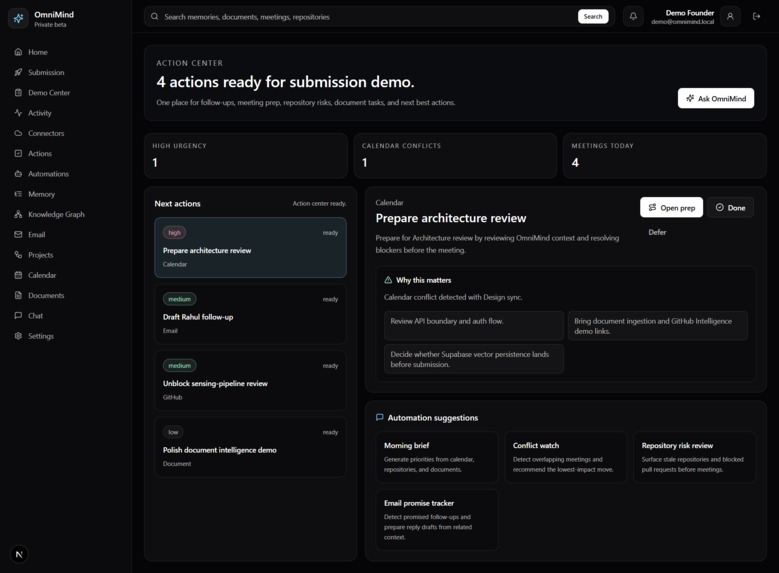Click the chat icon beside Automation suggestions
Viewport: 779px width, 573px height.
click(380, 417)
